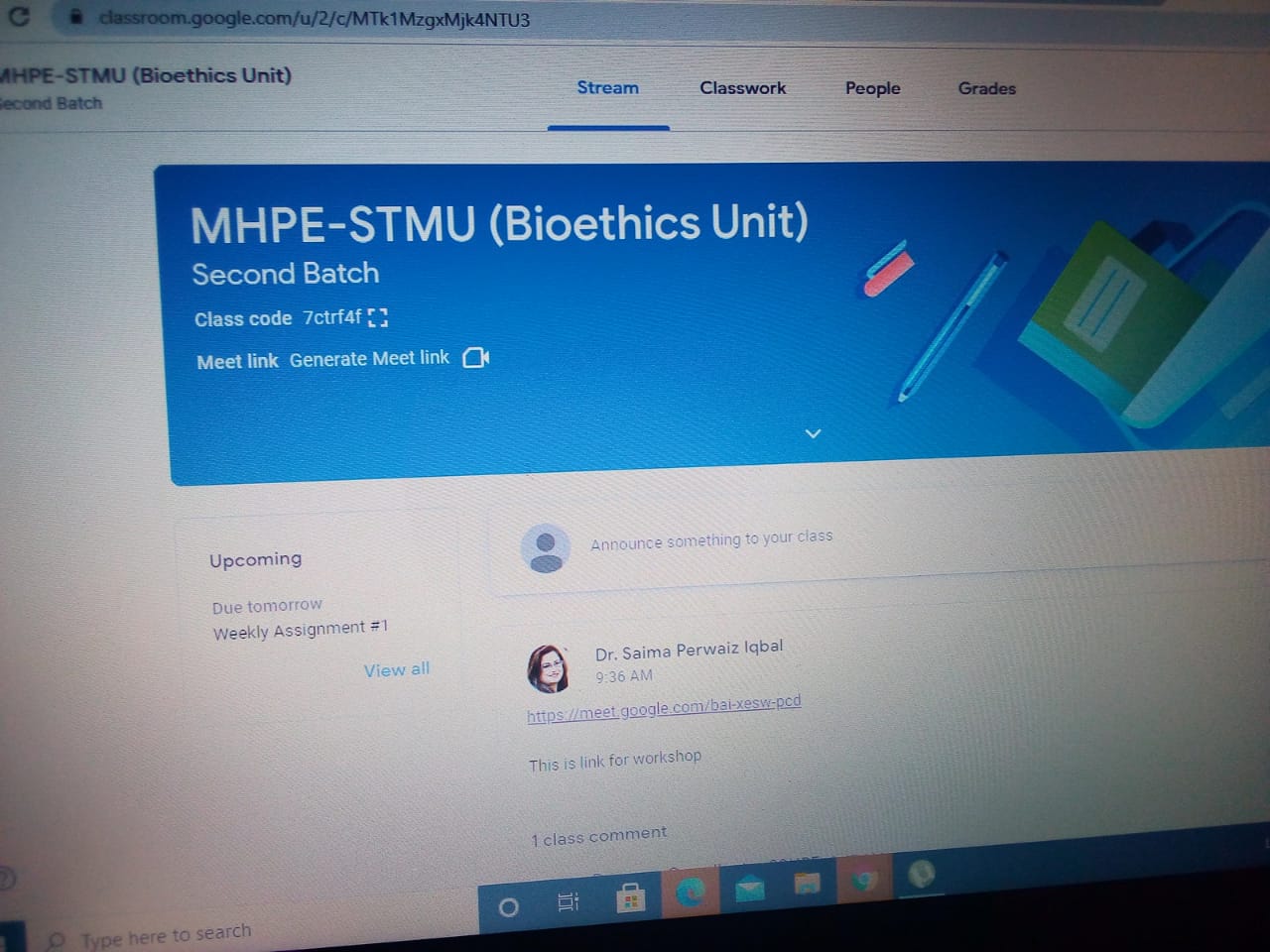The image size is (1270, 952).
Task: Select the Stream tab
Action: pos(607,88)
